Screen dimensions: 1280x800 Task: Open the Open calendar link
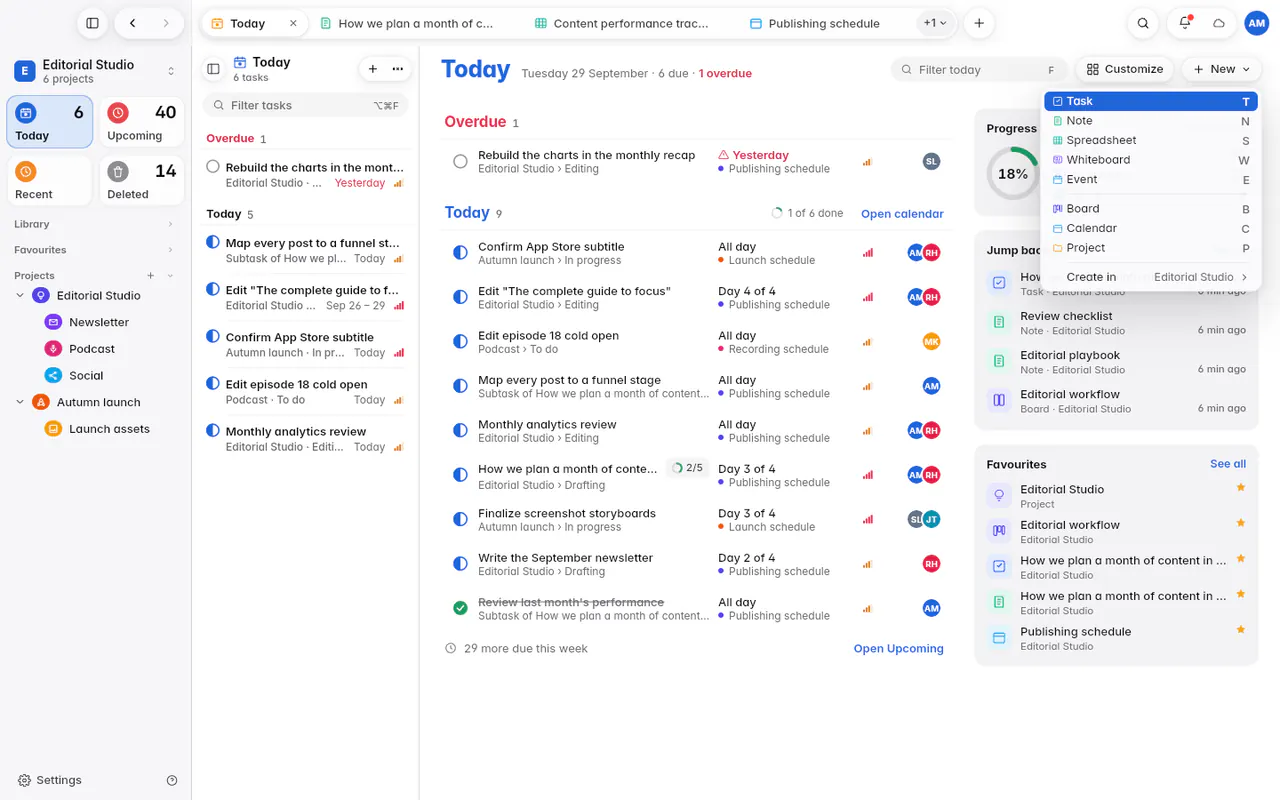tap(902, 214)
